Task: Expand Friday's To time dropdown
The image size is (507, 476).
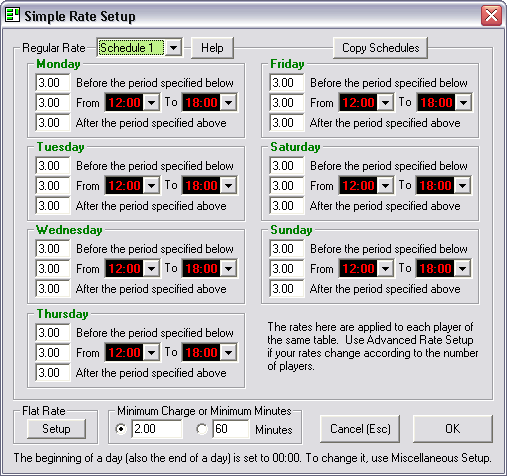Action: pyautogui.click(x=463, y=102)
